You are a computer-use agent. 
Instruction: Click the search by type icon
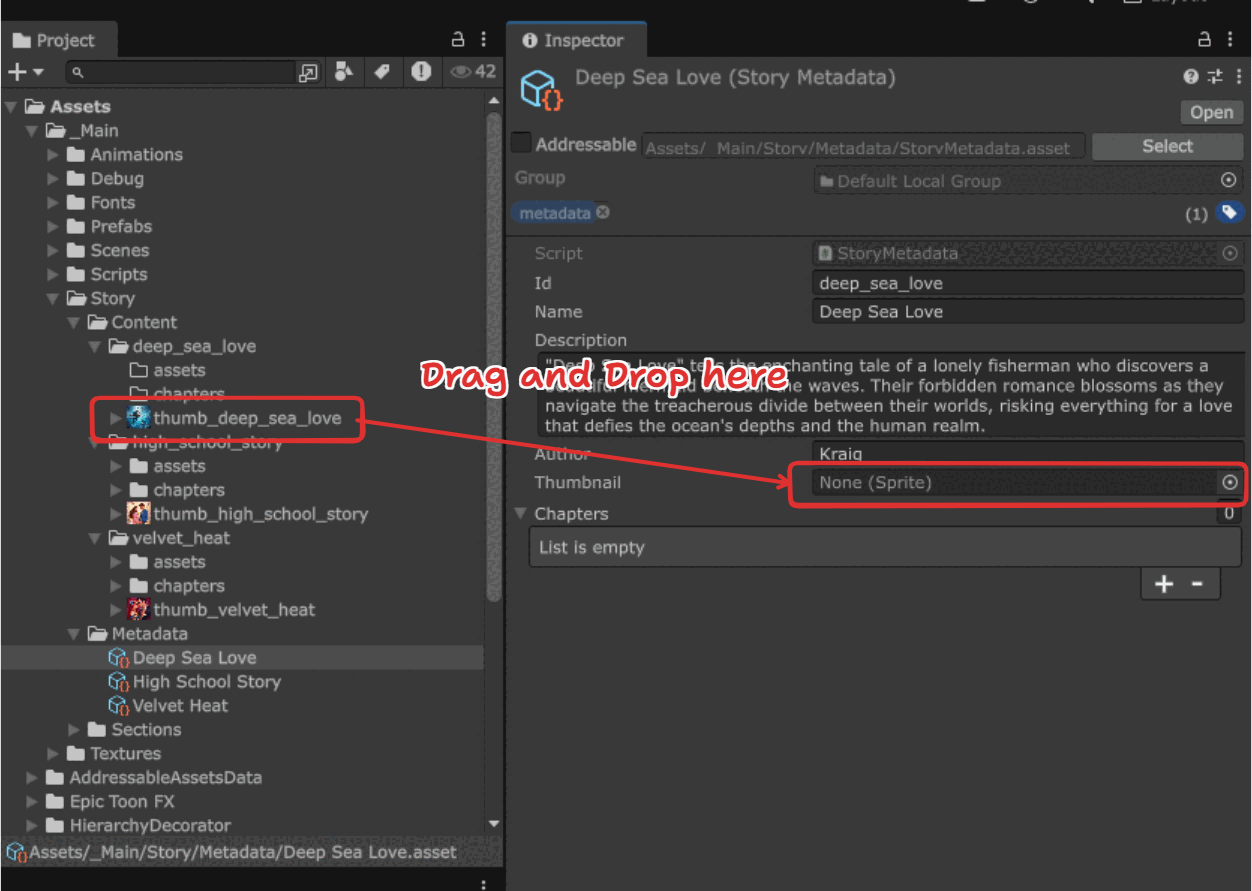(x=345, y=72)
